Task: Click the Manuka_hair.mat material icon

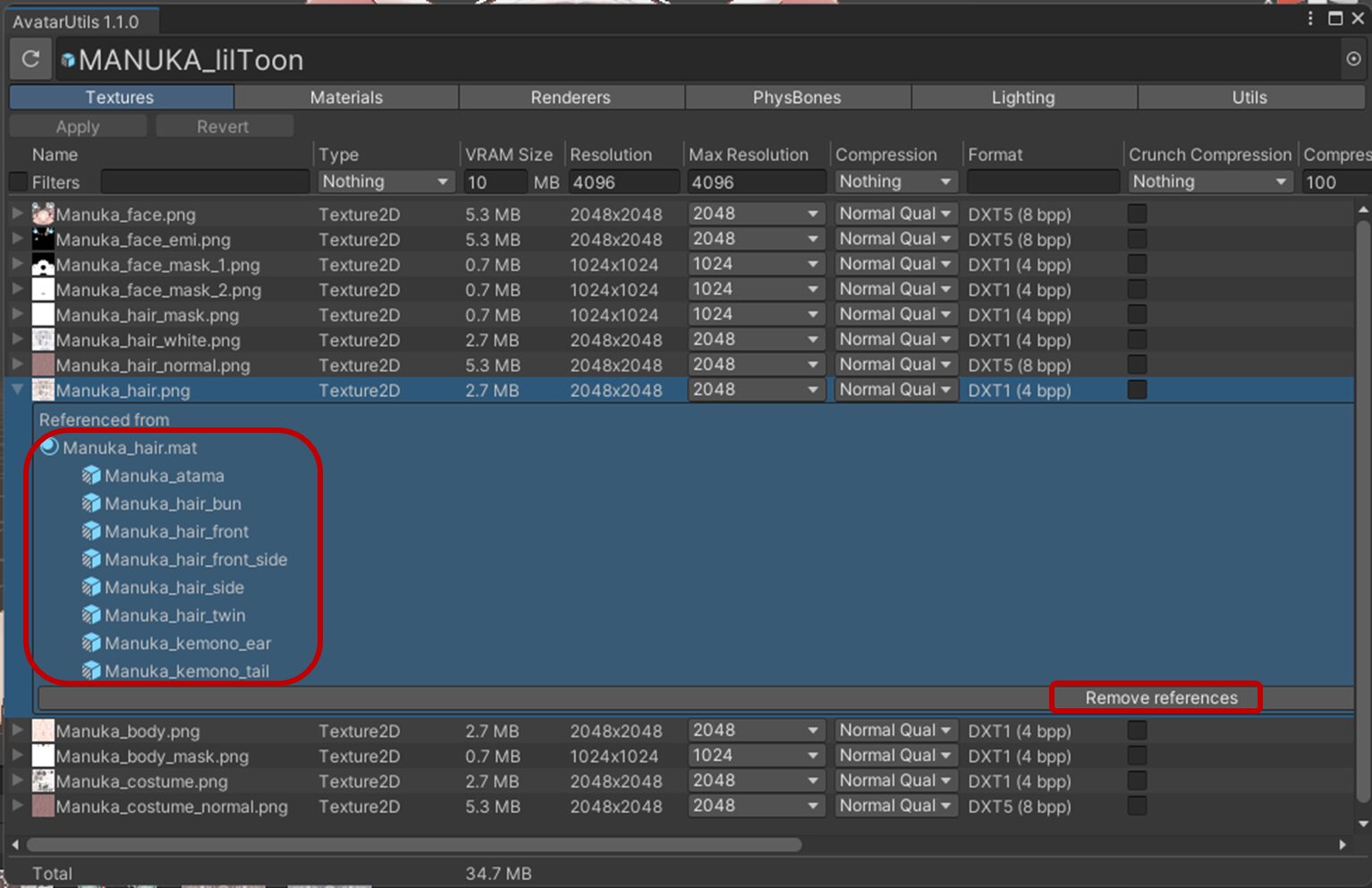Action: point(50,447)
